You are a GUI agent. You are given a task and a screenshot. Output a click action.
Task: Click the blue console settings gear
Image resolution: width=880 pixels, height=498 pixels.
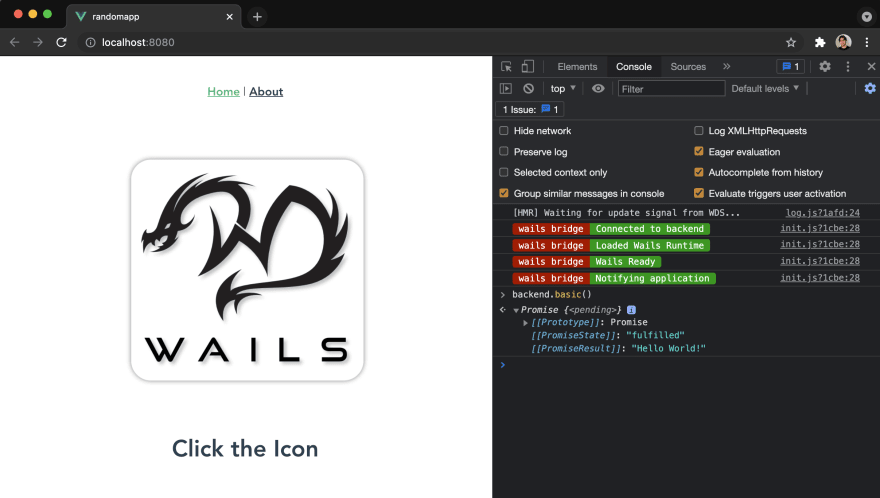(870, 88)
